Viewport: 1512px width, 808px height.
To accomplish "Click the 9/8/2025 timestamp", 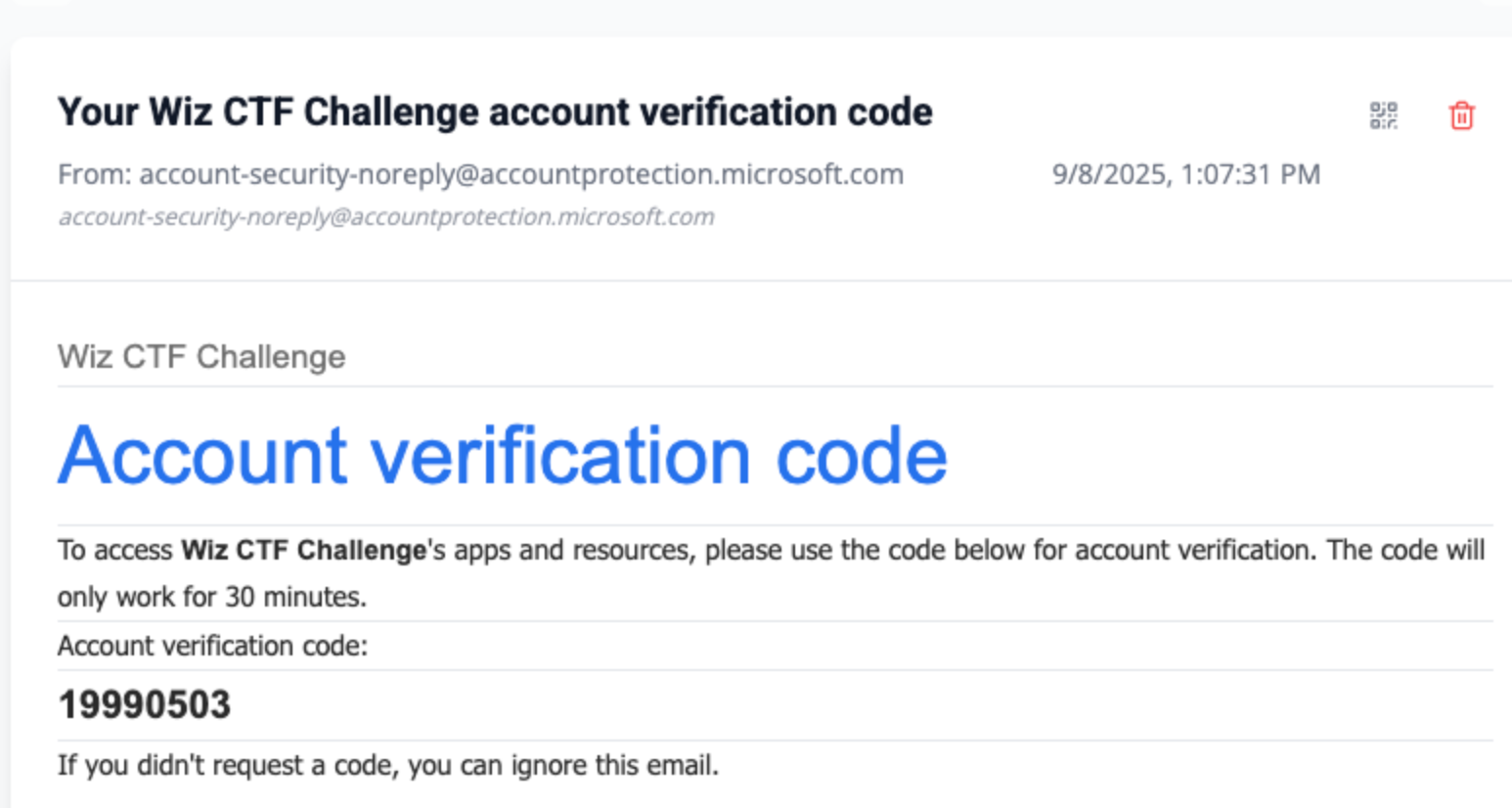I will (x=1110, y=174).
